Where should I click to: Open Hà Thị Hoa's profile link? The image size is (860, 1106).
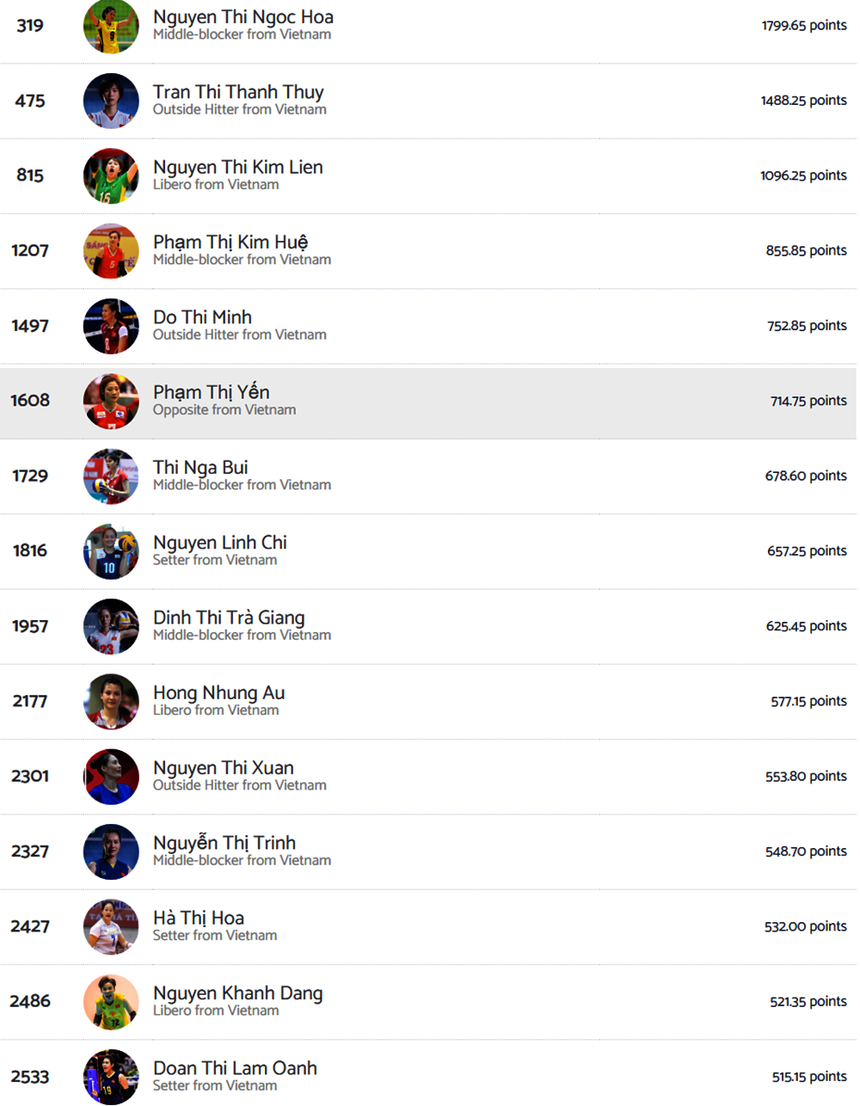pos(198,918)
